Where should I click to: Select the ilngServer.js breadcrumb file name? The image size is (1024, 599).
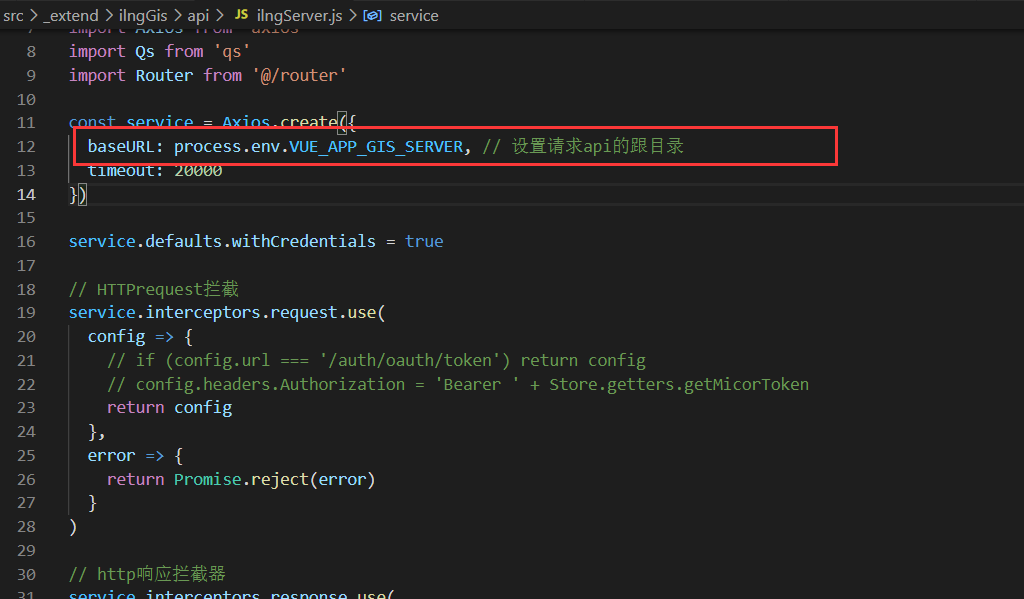(297, 16)
